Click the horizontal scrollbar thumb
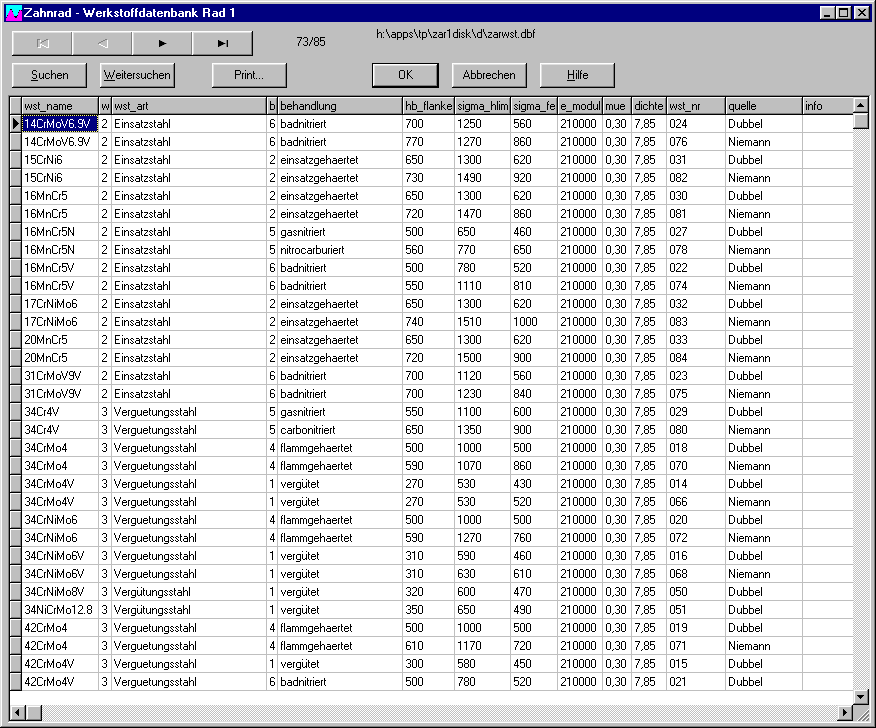This screenshot has width=876, height=728. pos(34,712)
